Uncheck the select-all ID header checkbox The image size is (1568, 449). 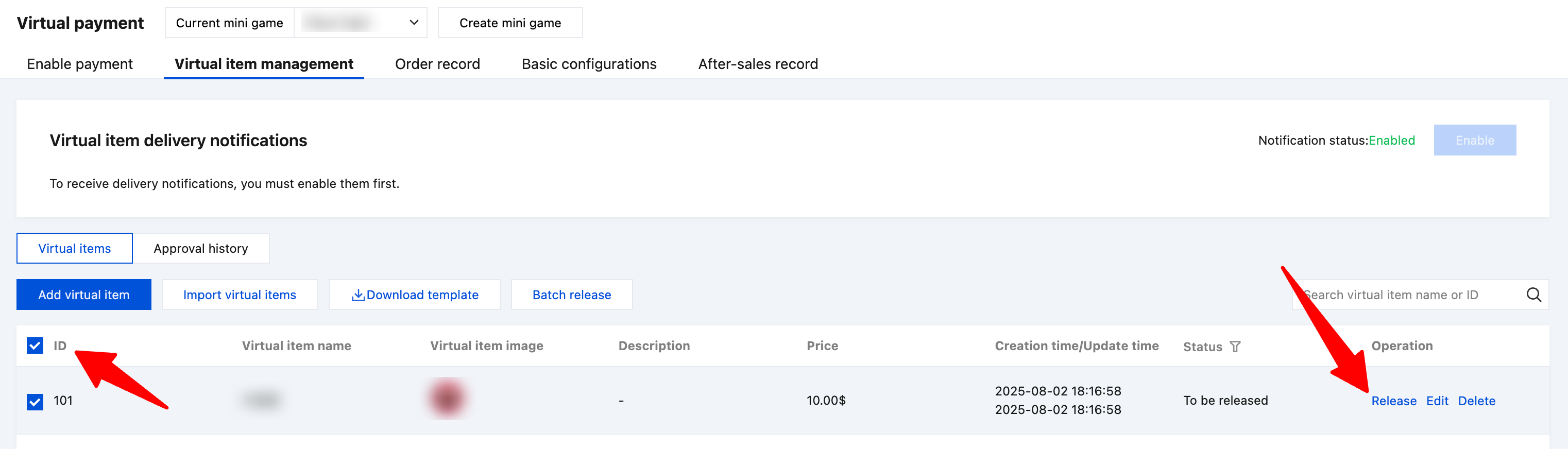(x=36, y=346)
